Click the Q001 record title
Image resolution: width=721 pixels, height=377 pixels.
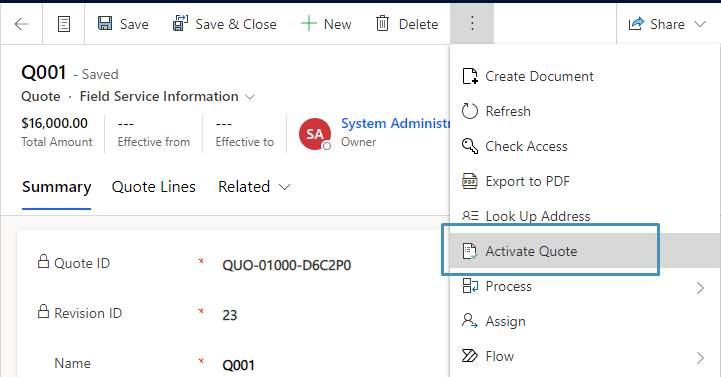pyautogui.click(x=44, y=73)
